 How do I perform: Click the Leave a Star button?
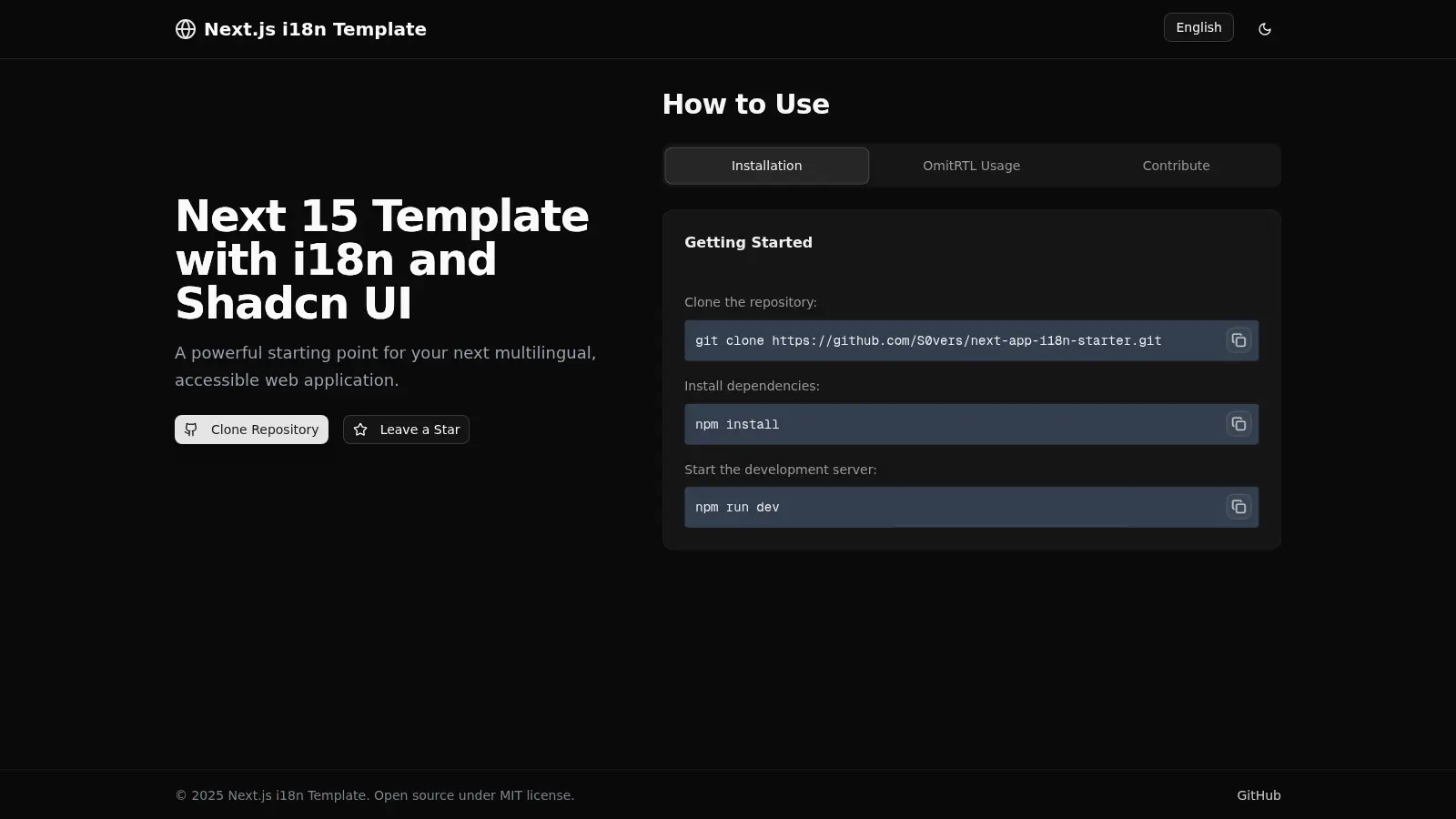pyautogui.click(x=406, y=430)
